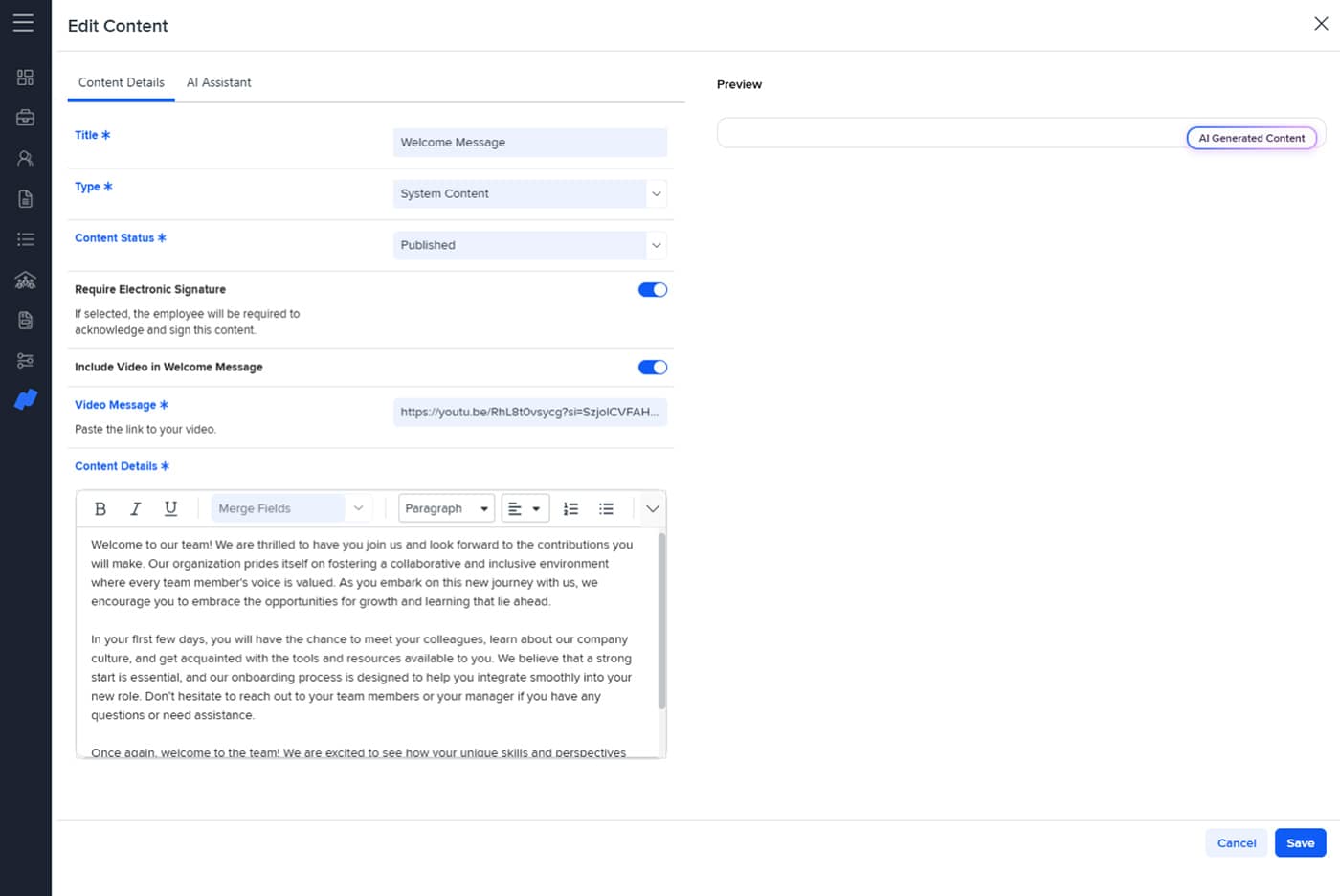
Task: Select the Content Details tab
Action: click(122, 83)
